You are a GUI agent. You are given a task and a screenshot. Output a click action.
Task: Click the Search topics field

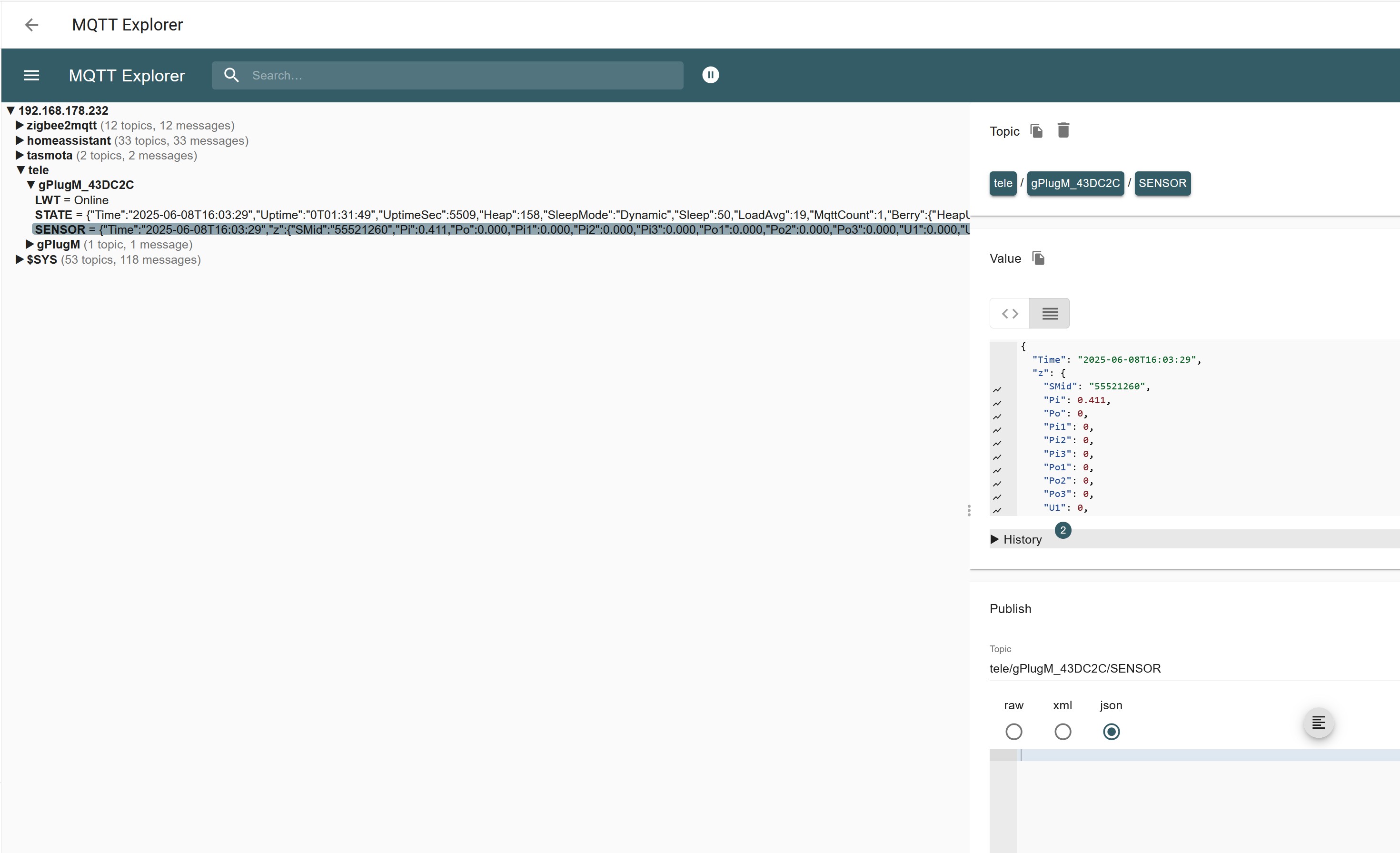tap(455, 75)
